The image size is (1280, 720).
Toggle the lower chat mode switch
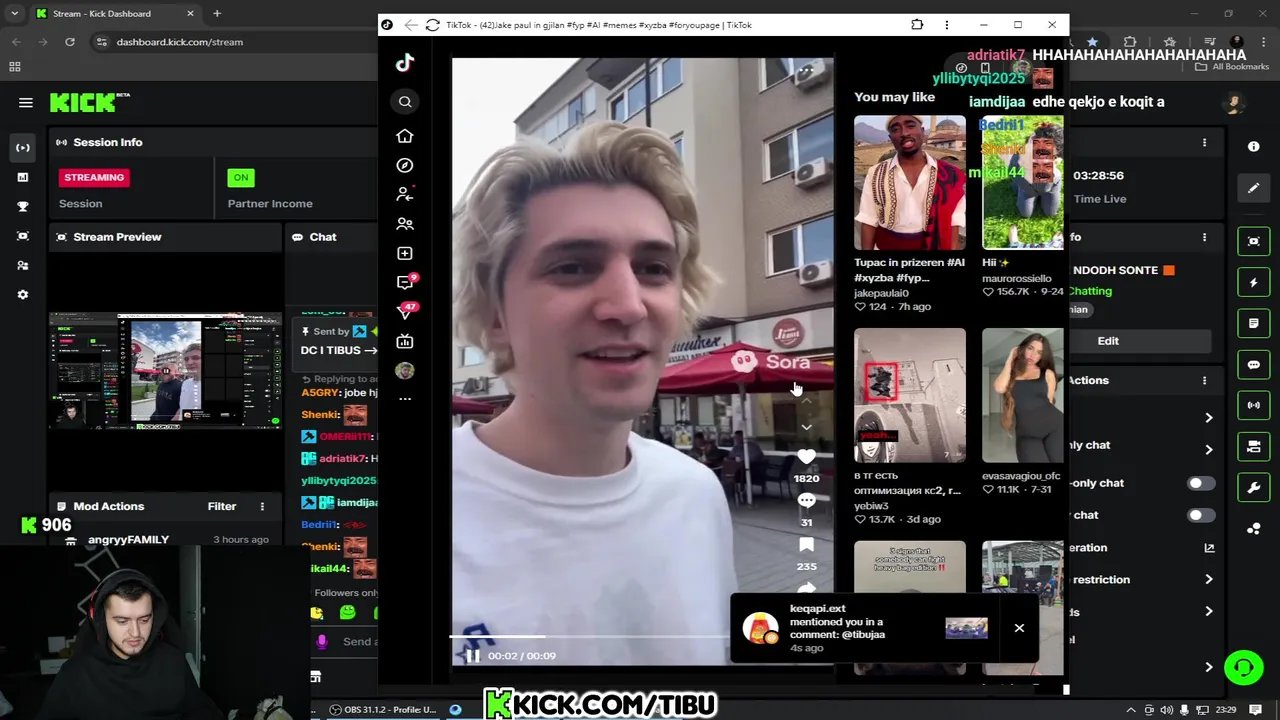tap(1201, 515)
